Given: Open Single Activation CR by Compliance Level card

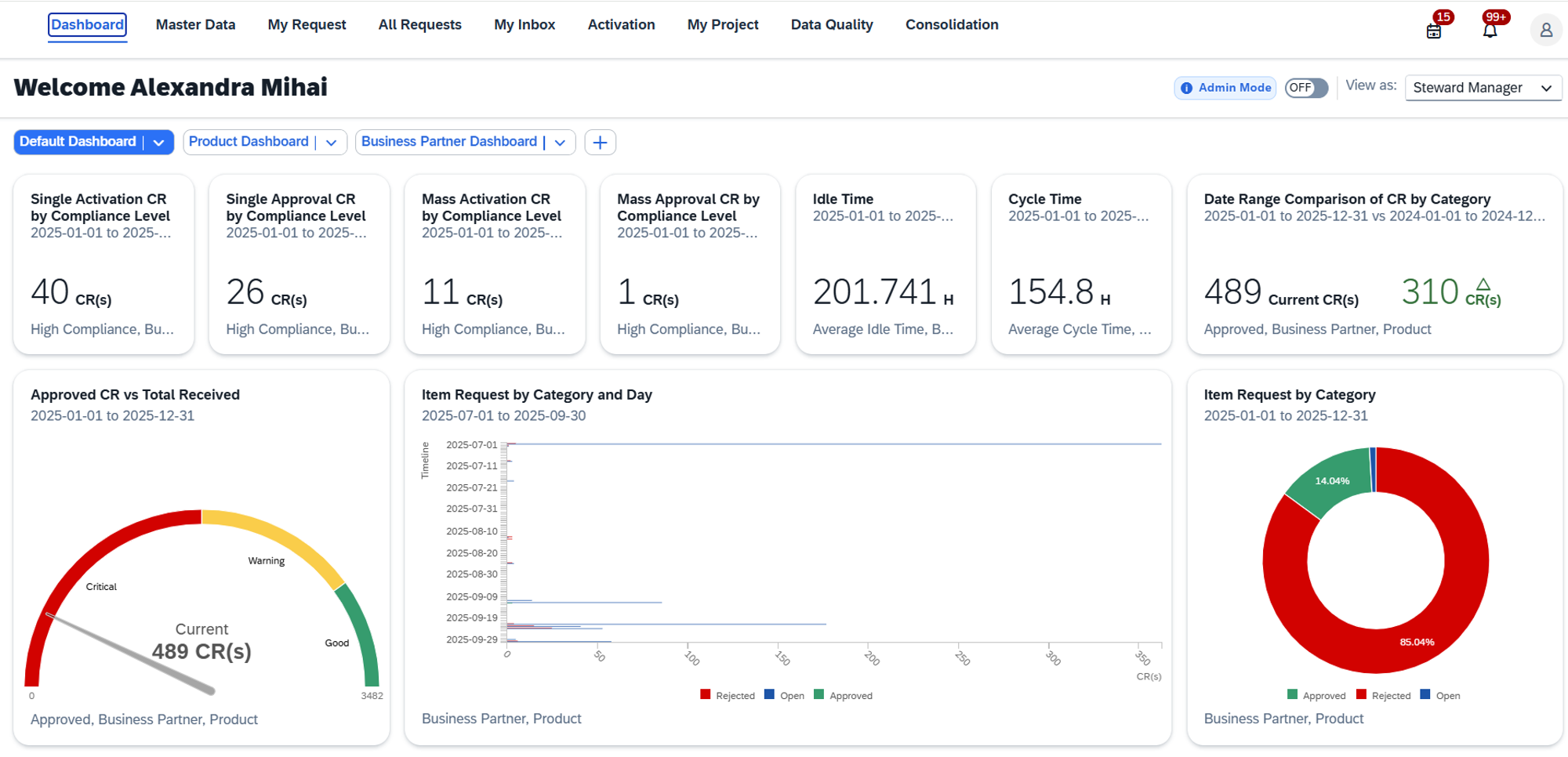Looking at the screenshot, I should pos(103,264).
